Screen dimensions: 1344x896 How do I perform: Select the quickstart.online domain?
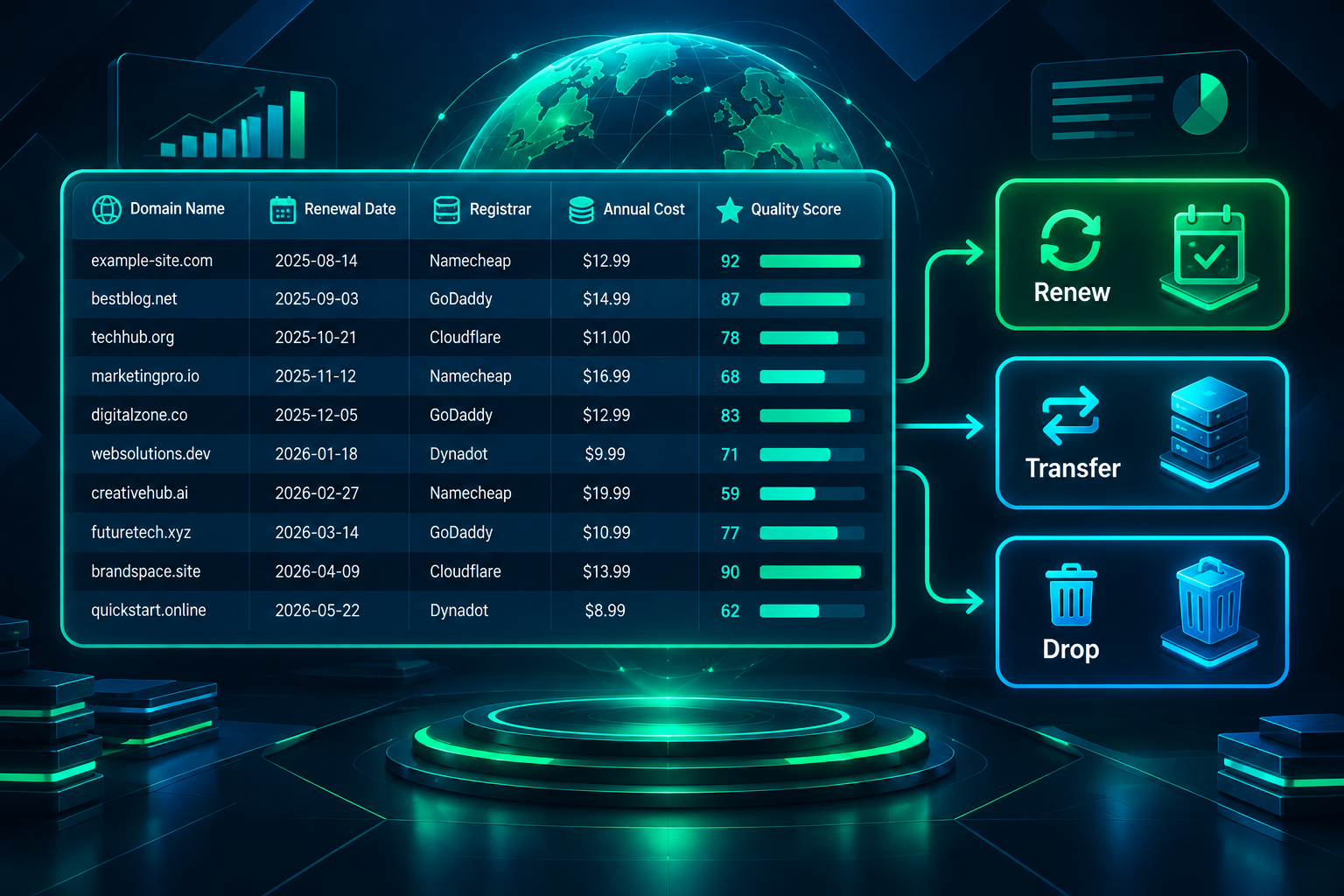pos(149,610)
